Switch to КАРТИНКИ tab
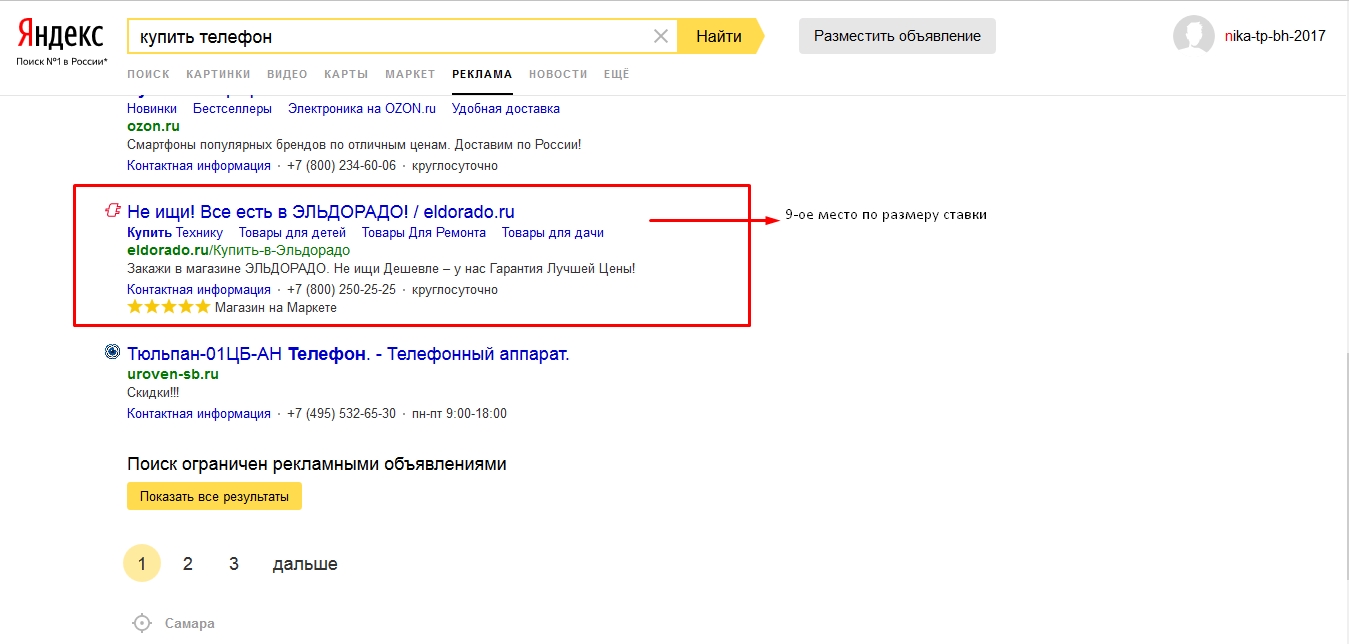1349x644 pixels. coord(218,74)
